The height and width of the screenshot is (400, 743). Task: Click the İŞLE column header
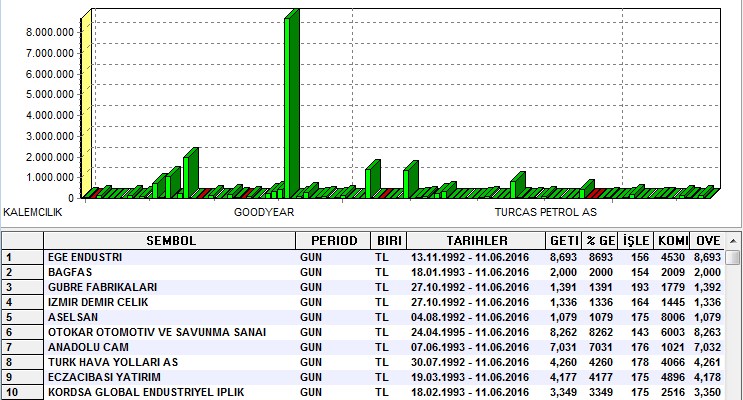(636, 241)
